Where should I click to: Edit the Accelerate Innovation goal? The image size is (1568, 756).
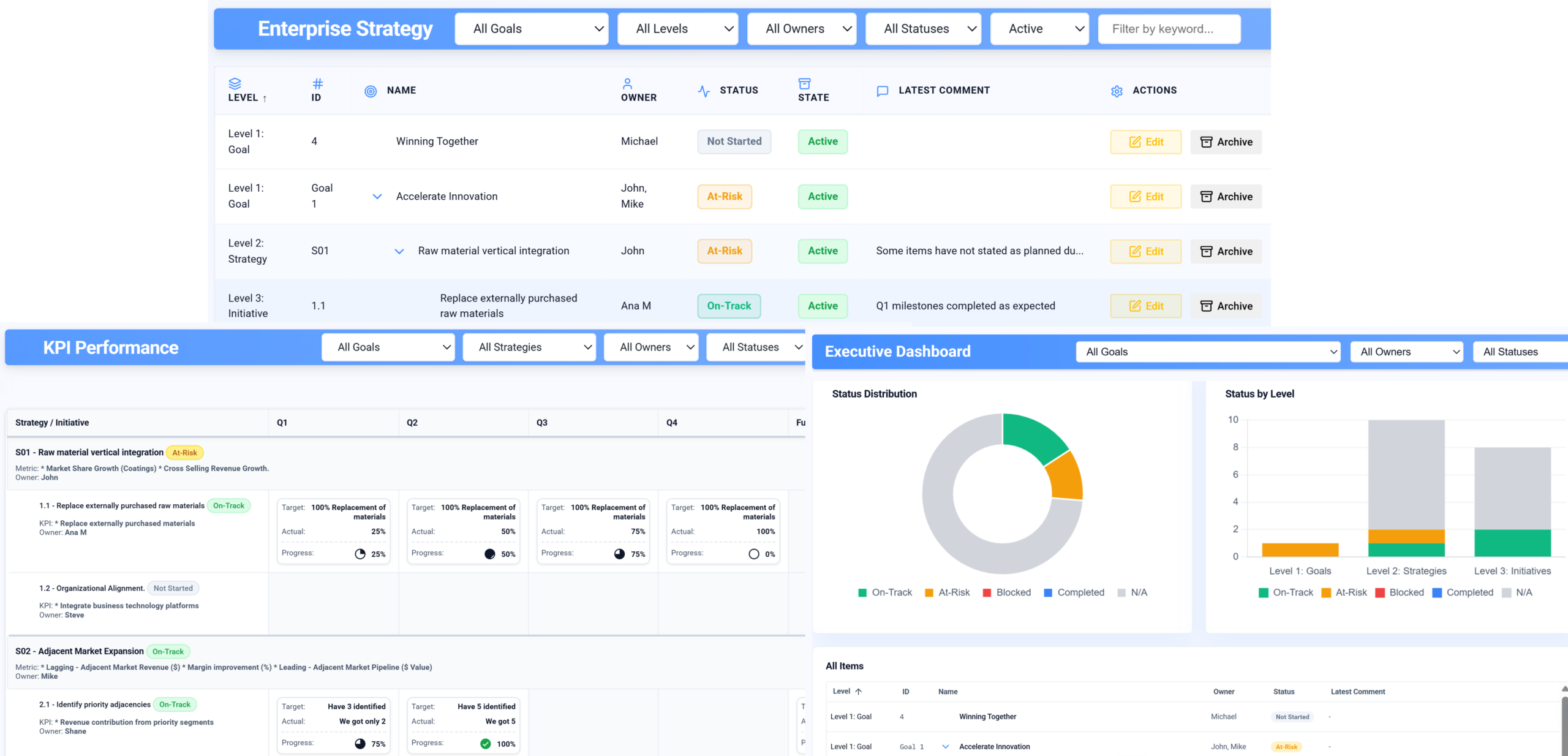[x=1145, y=197]
